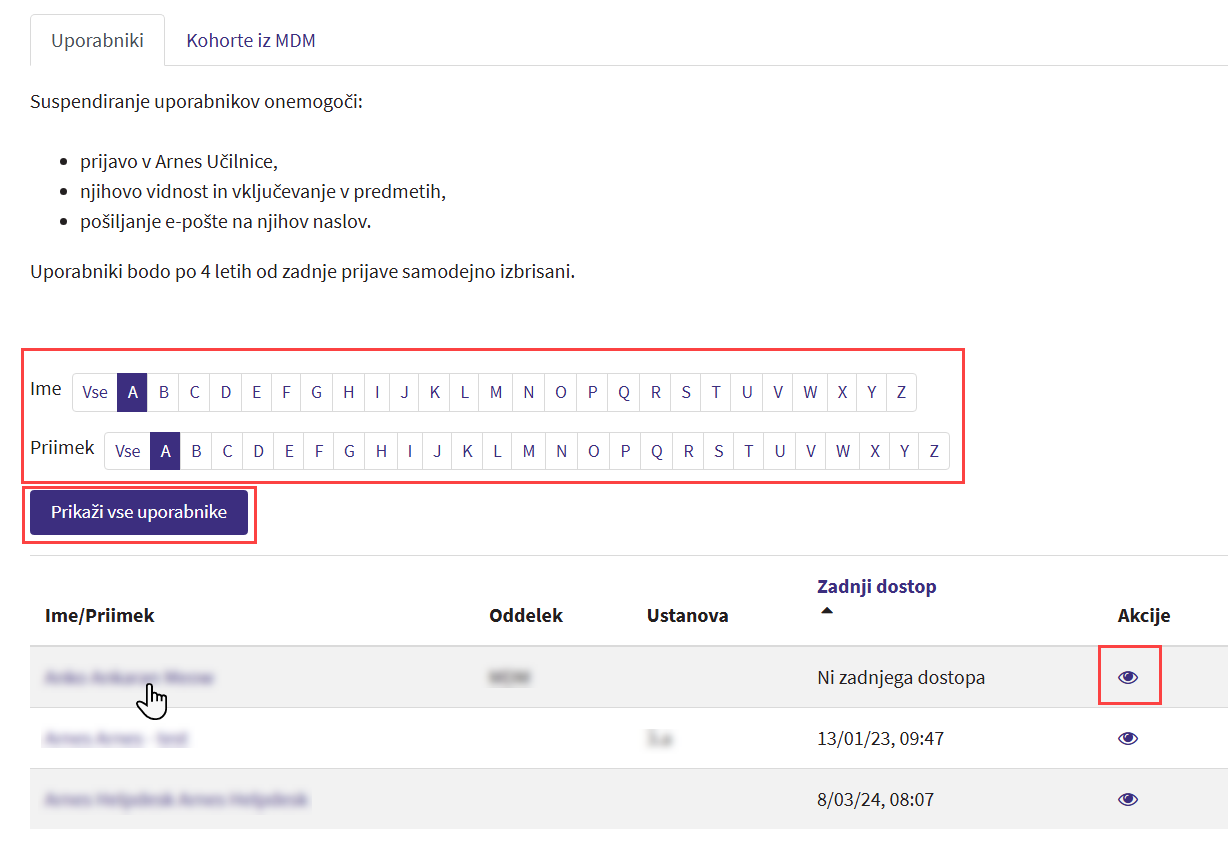Filter Ime by letter Y
The height and width of the screenshot is (858, 1230).
[x=871, y=392]
